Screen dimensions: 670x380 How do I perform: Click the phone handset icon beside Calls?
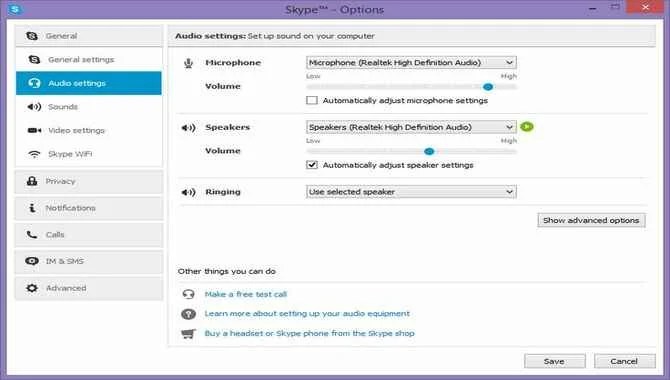point(32,234)
